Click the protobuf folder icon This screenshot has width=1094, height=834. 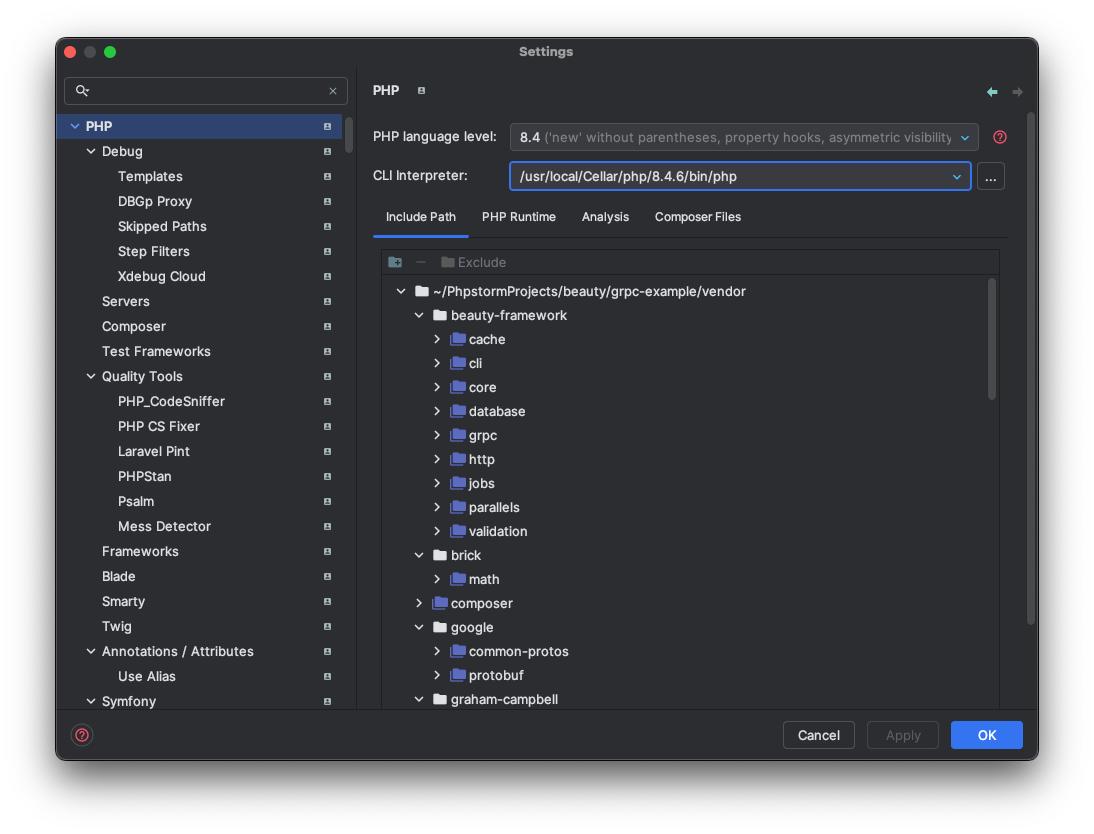pos(458,676)
